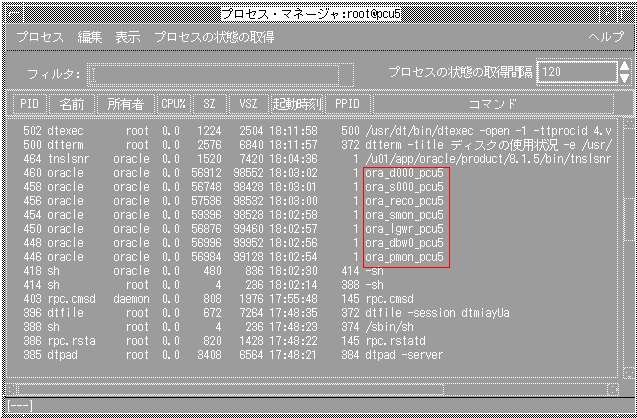Open the プロセス menu
Viewport: 637px width, 418px height.
click(x=40, y=37)
